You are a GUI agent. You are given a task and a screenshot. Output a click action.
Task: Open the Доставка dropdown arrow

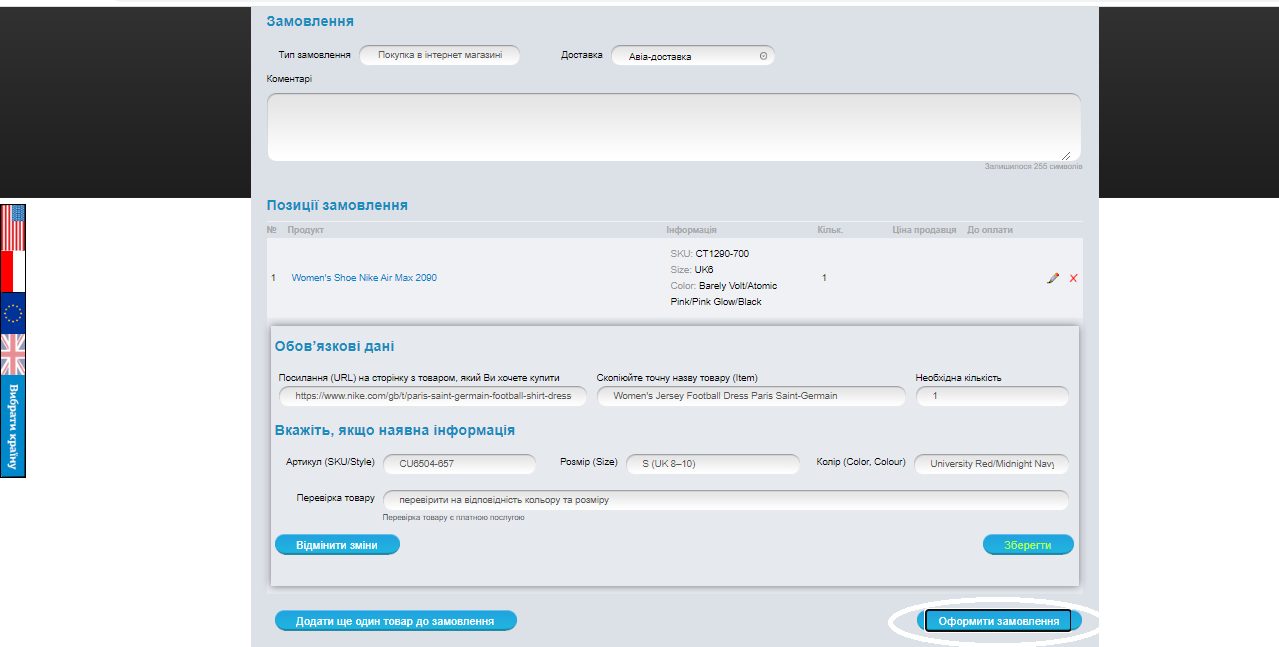pyautogui.click(x=763, y=56)
